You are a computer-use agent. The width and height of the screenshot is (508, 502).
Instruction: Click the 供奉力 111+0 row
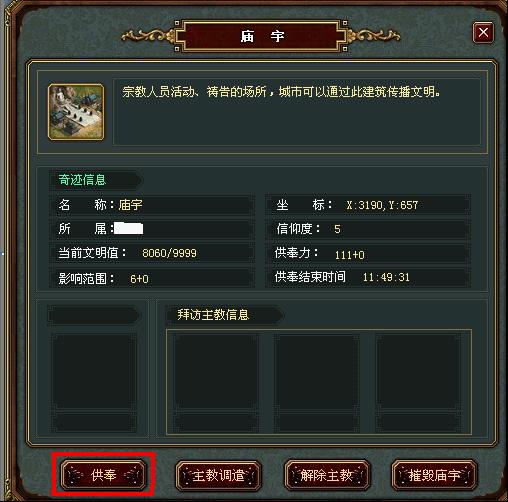click(368, 254)
